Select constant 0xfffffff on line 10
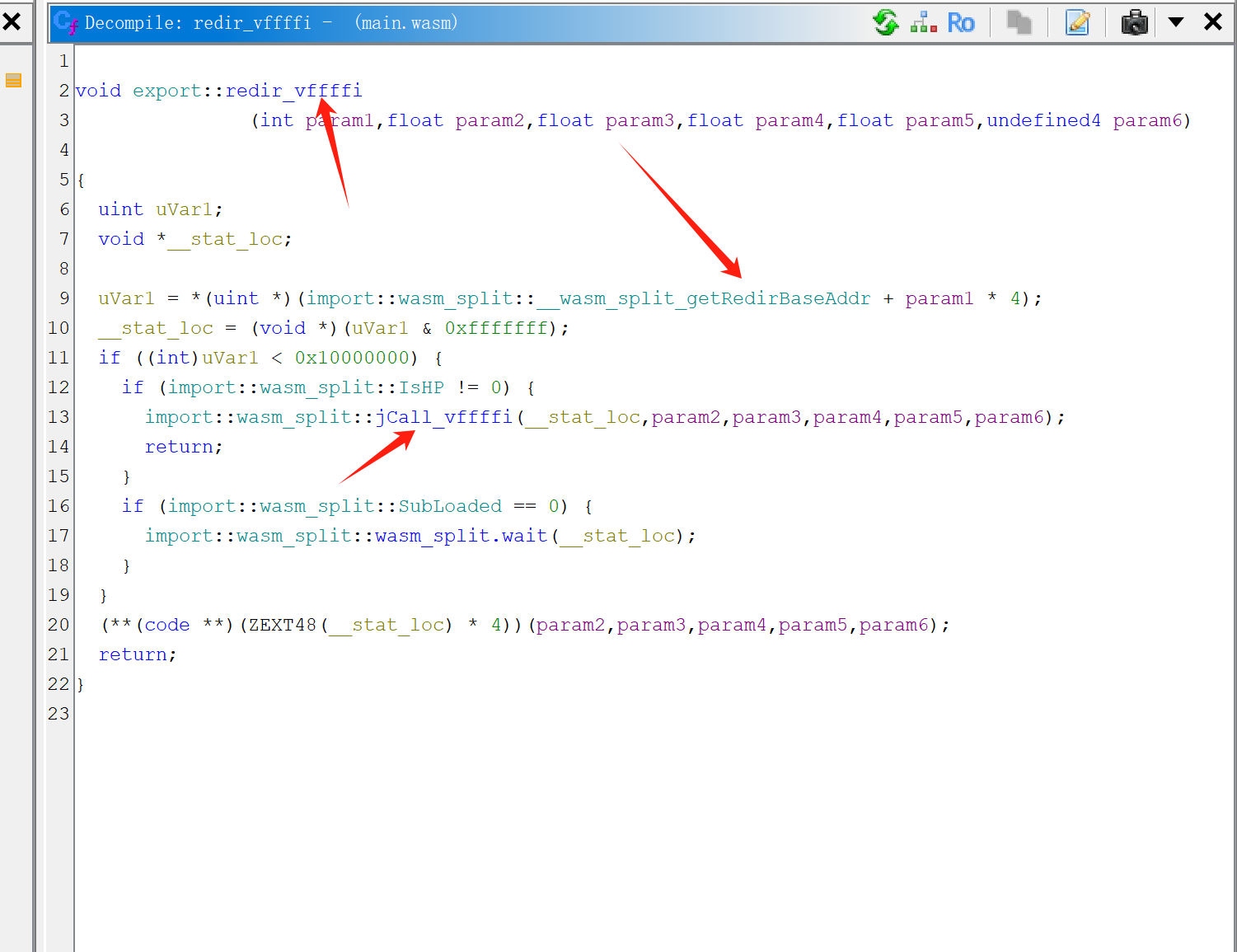Screen dimensions: 1237x952 point(496,328)
